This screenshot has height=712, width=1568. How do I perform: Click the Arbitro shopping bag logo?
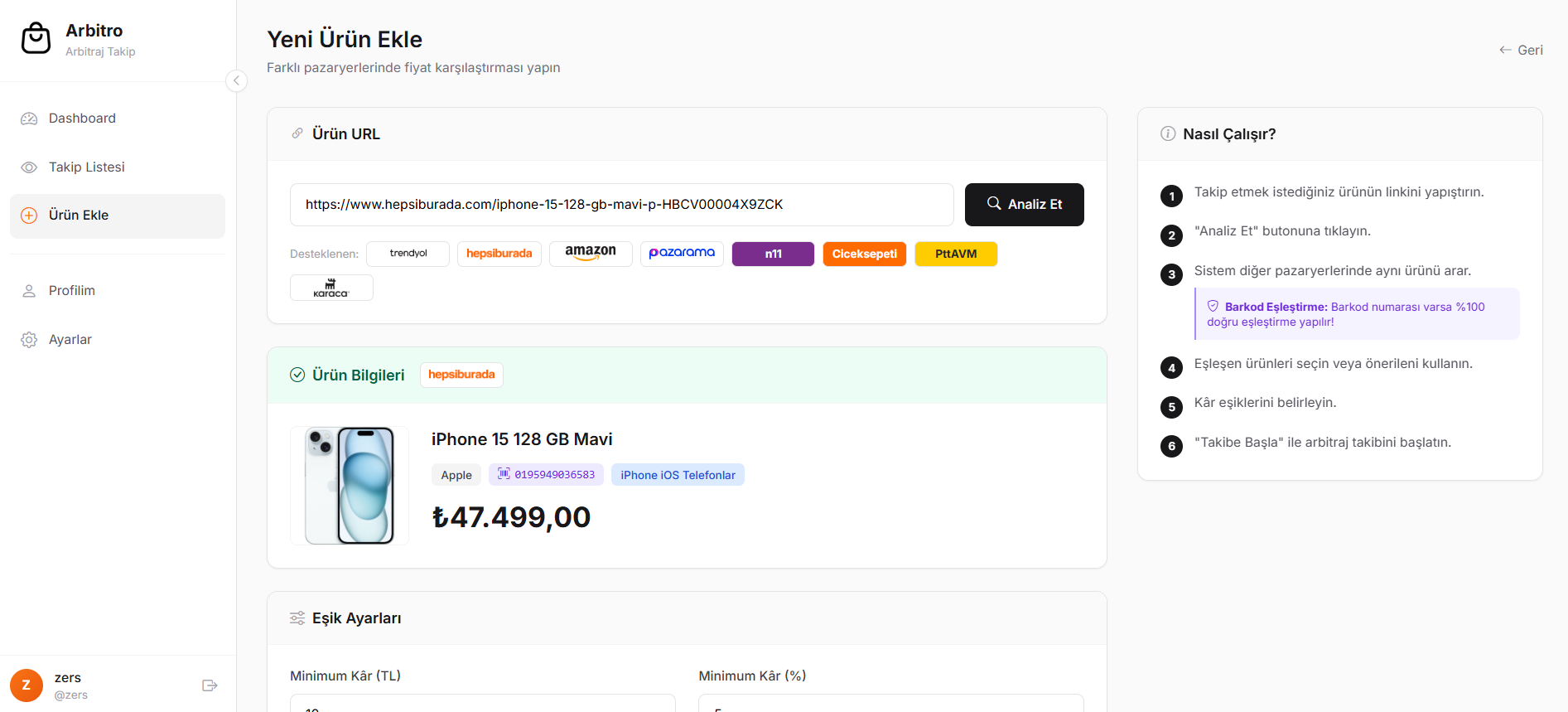[36, 38]
